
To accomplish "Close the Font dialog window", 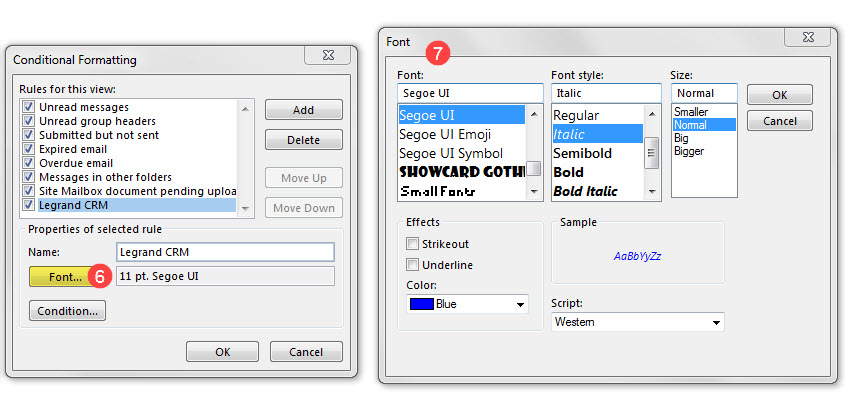I will (x=811, y=37).
